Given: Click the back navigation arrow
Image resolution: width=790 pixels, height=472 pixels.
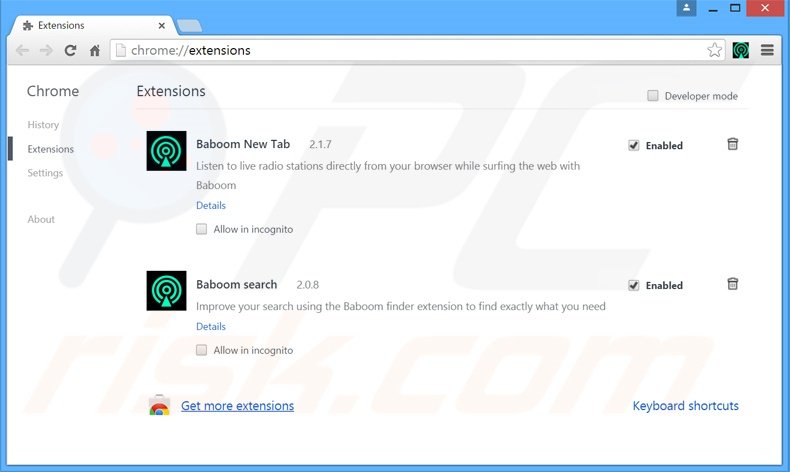Looking at the screenshot, I should coord(22,50).
